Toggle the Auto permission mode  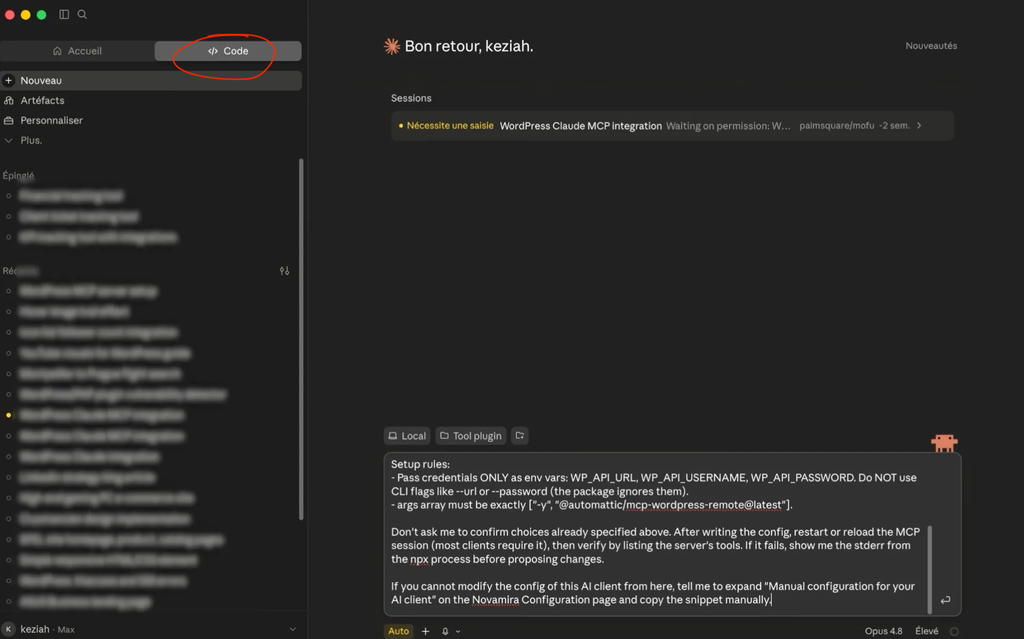398,631
